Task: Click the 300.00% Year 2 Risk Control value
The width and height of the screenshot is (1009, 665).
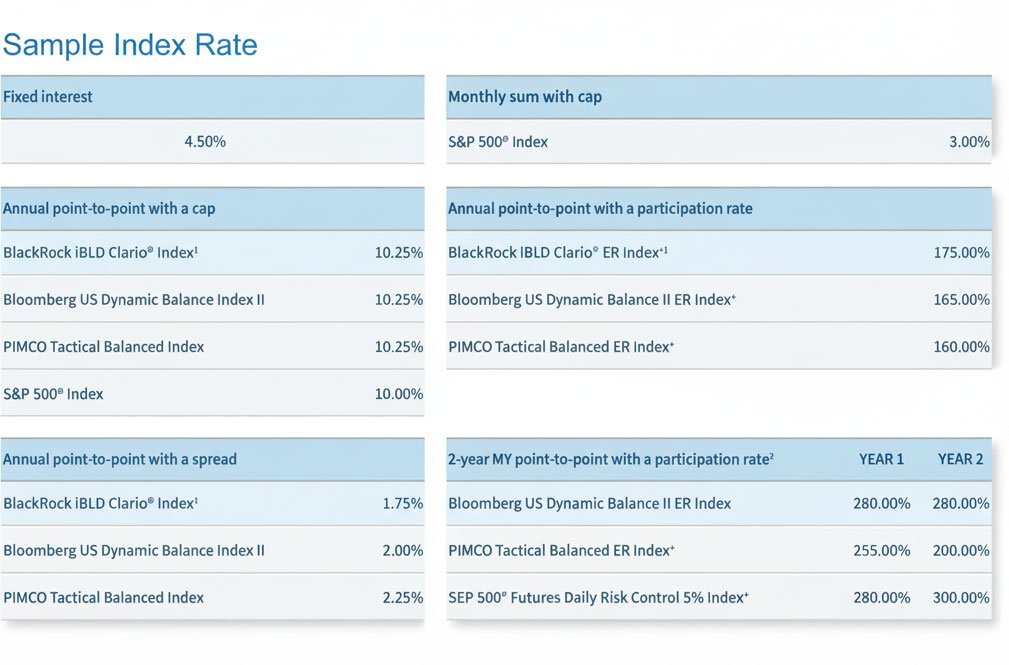Action: pyautogui.click(x=961, y=598)
